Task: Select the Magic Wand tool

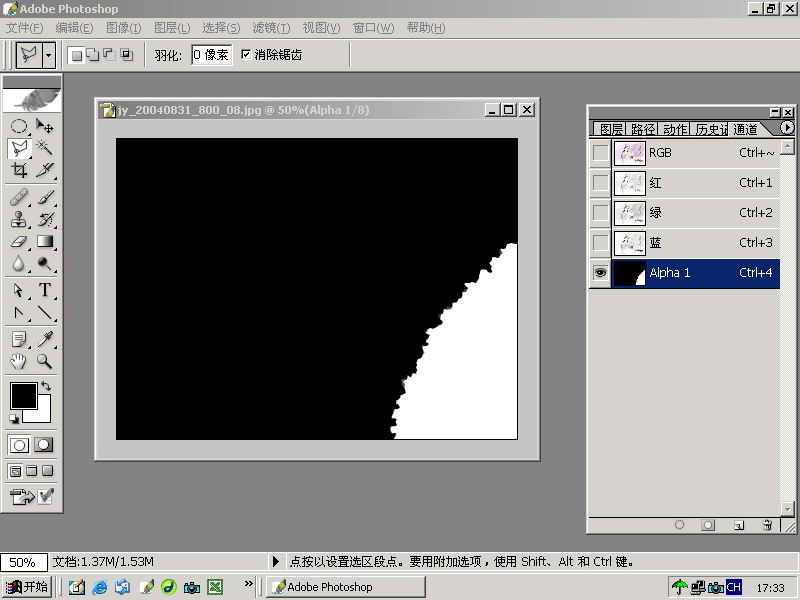Action: (x=45, y=149)
